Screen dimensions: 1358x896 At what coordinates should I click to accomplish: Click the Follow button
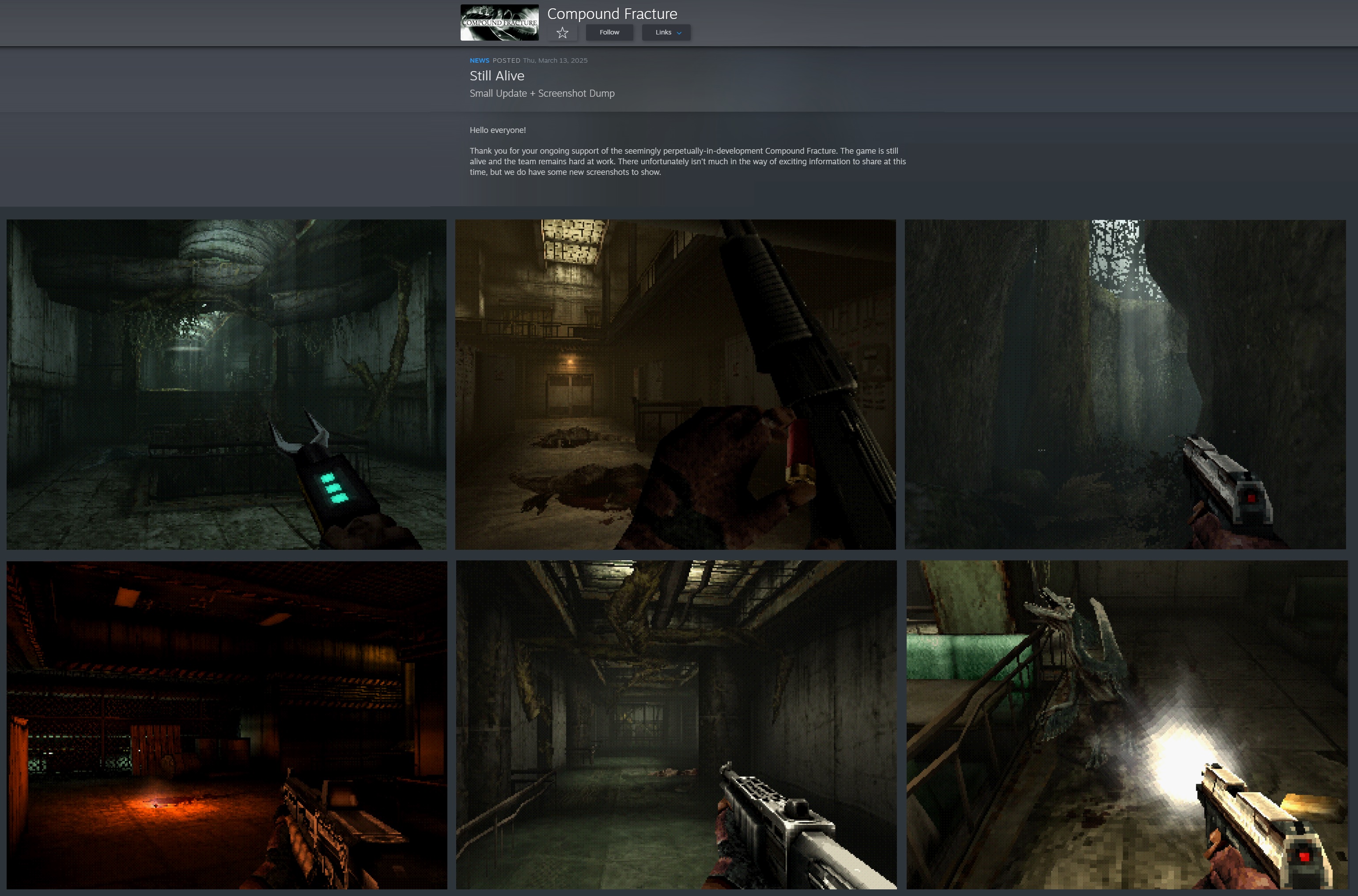(609, 33)
